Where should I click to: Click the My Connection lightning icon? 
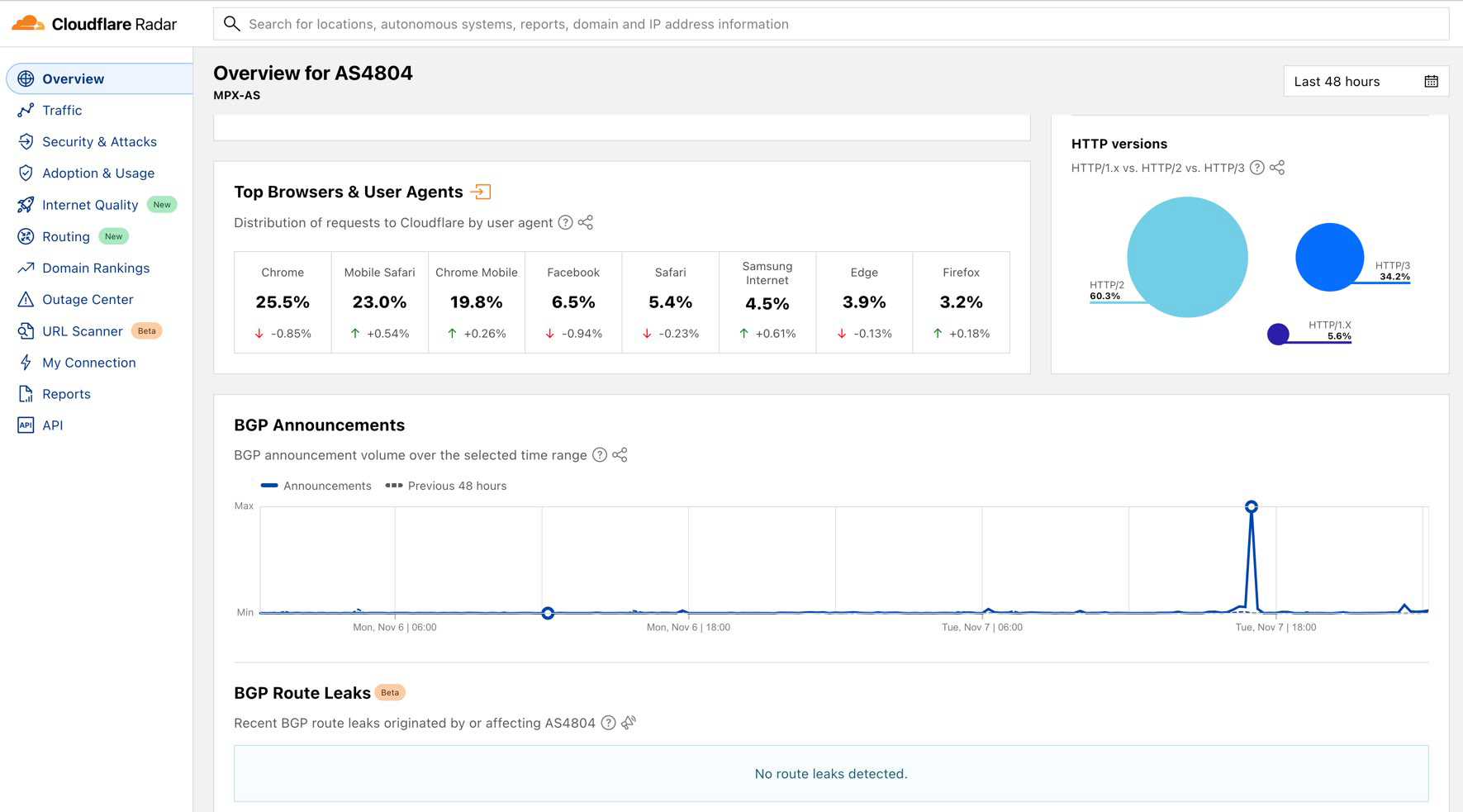26,363
